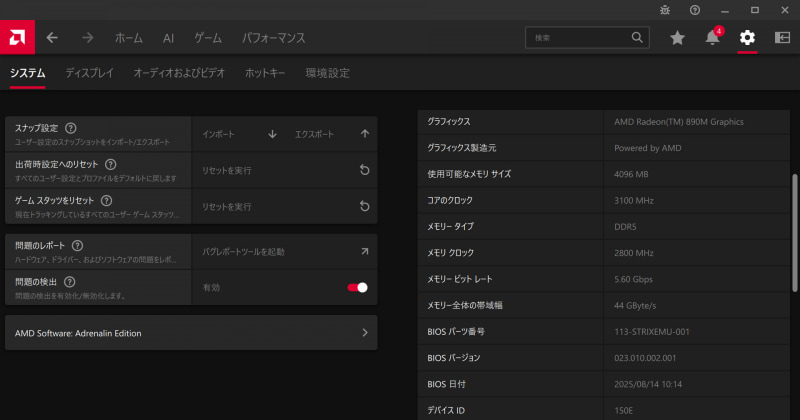Open the AI menu
The image size is (800, 420).
coord(168,38)
